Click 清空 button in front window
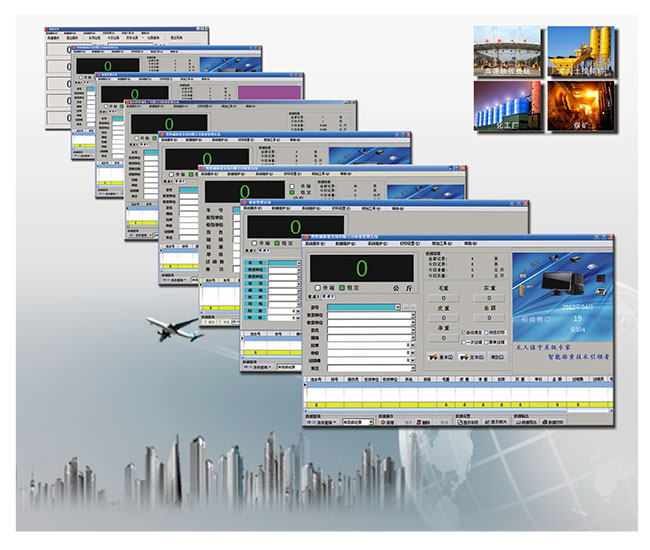 coord(497,357)
